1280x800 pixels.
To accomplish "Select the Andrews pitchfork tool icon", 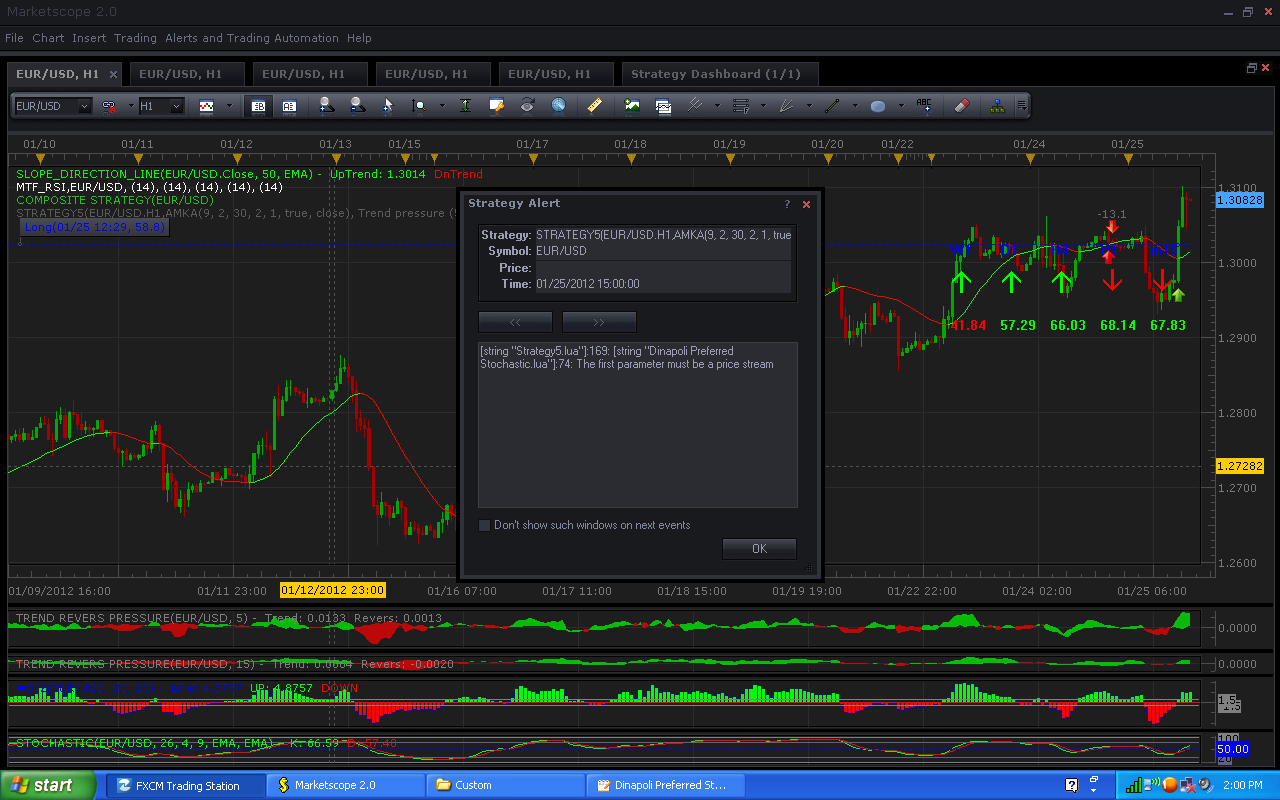I will (695, 105).
